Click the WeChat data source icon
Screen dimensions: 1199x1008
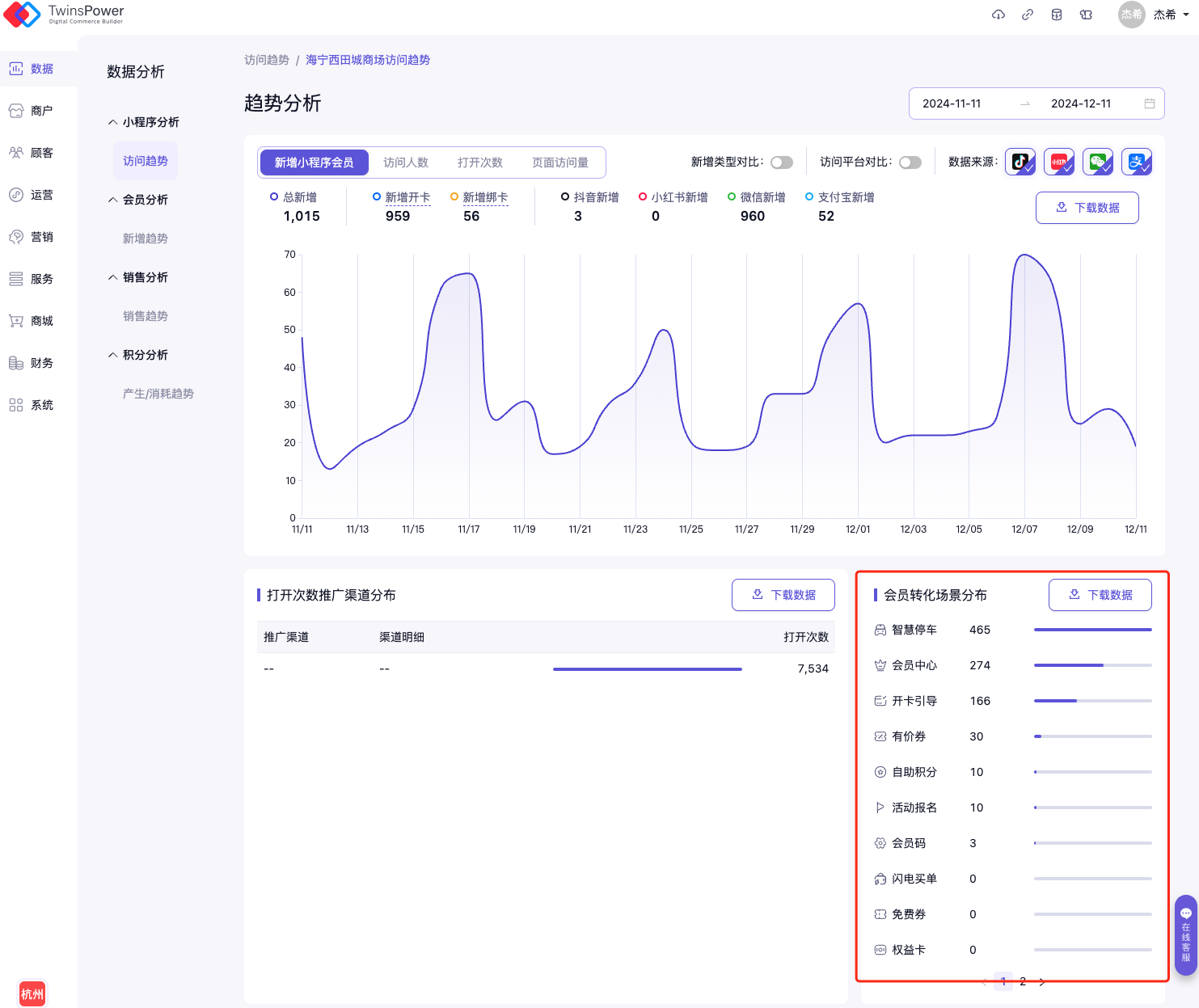point(1098,162)
